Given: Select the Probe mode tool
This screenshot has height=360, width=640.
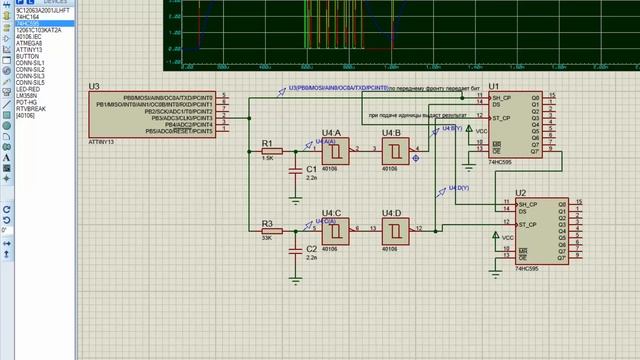Looking at the screenshot, I should pyautogui.click(x=6, y=82).
